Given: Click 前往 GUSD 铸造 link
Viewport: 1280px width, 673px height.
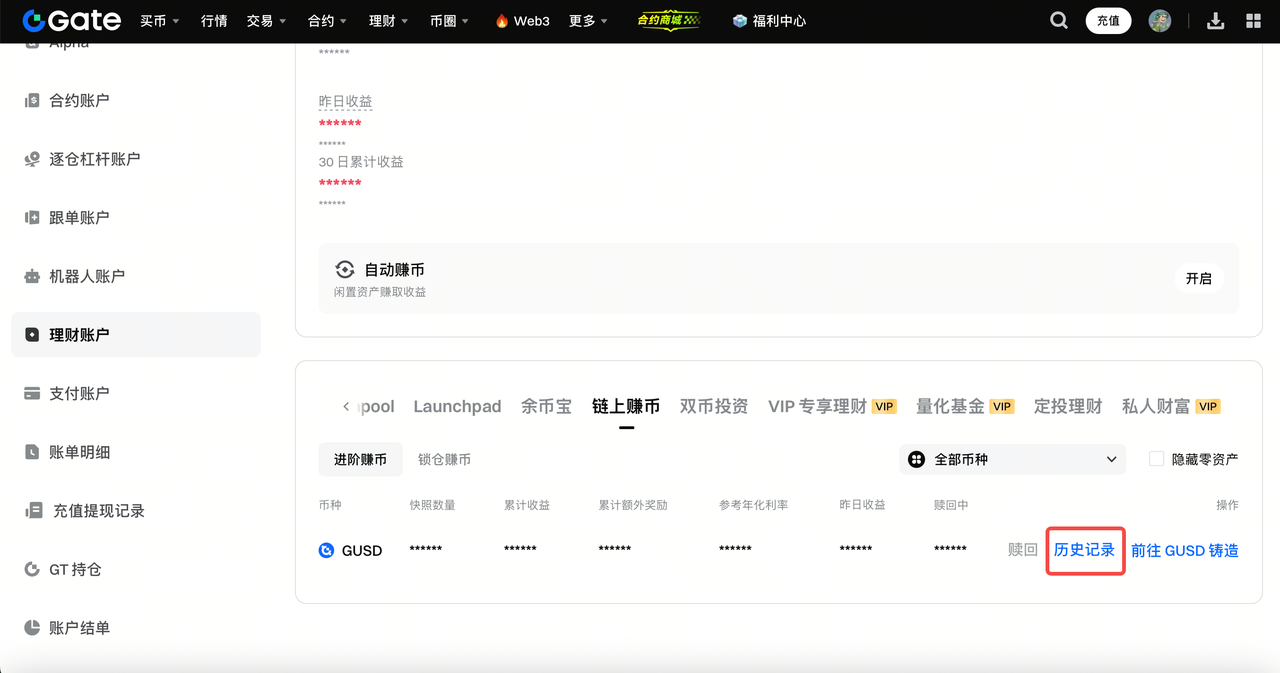Looking at the screenshot, I should 1184,550.
